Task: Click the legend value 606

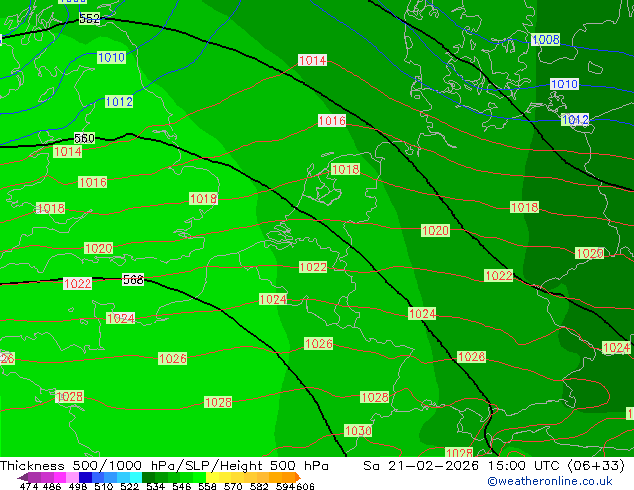Action: pos(305,486)
